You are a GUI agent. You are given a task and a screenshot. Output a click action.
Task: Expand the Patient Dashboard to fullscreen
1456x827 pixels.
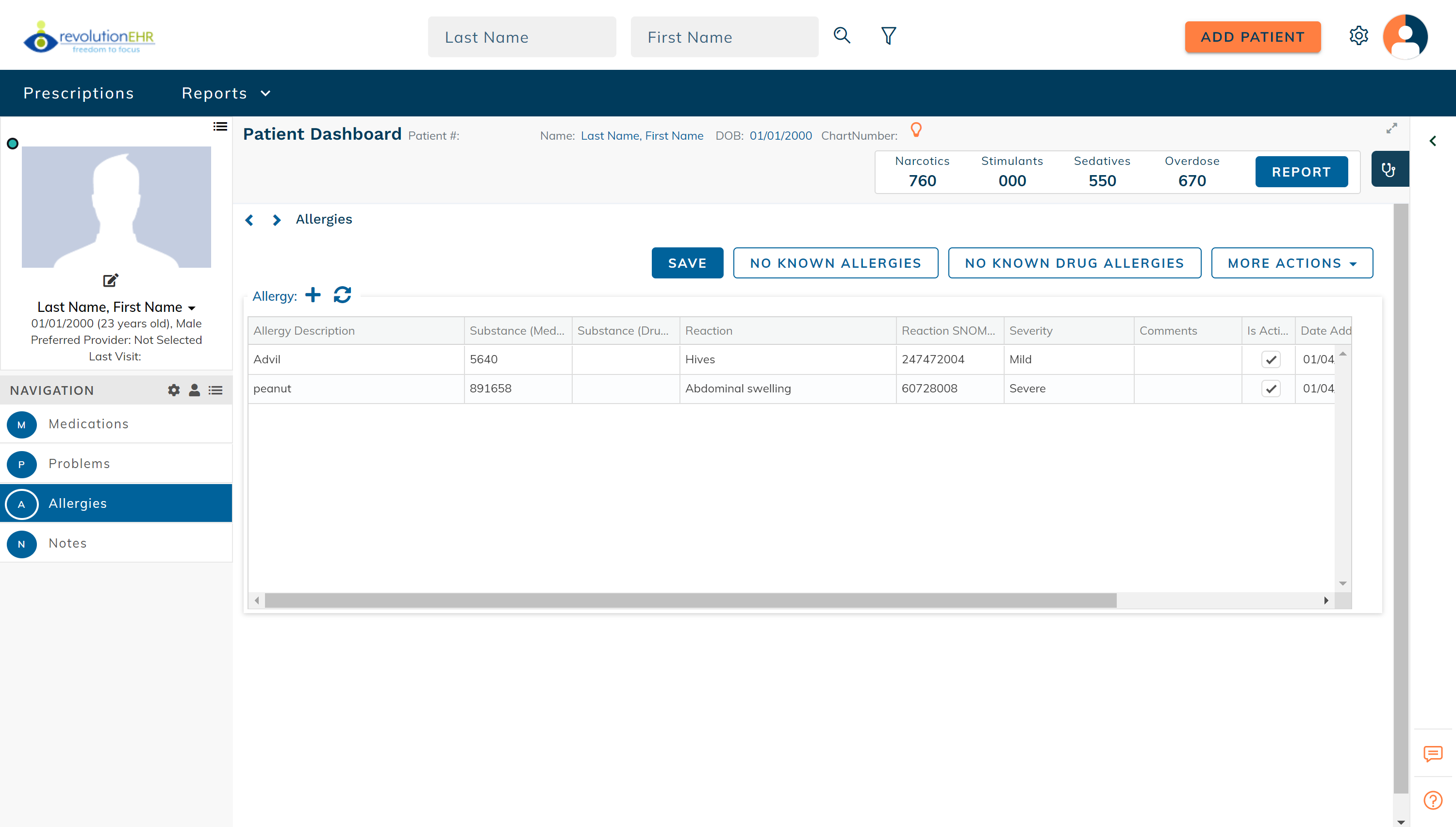pyautogui.click(x=1391, y=129)
